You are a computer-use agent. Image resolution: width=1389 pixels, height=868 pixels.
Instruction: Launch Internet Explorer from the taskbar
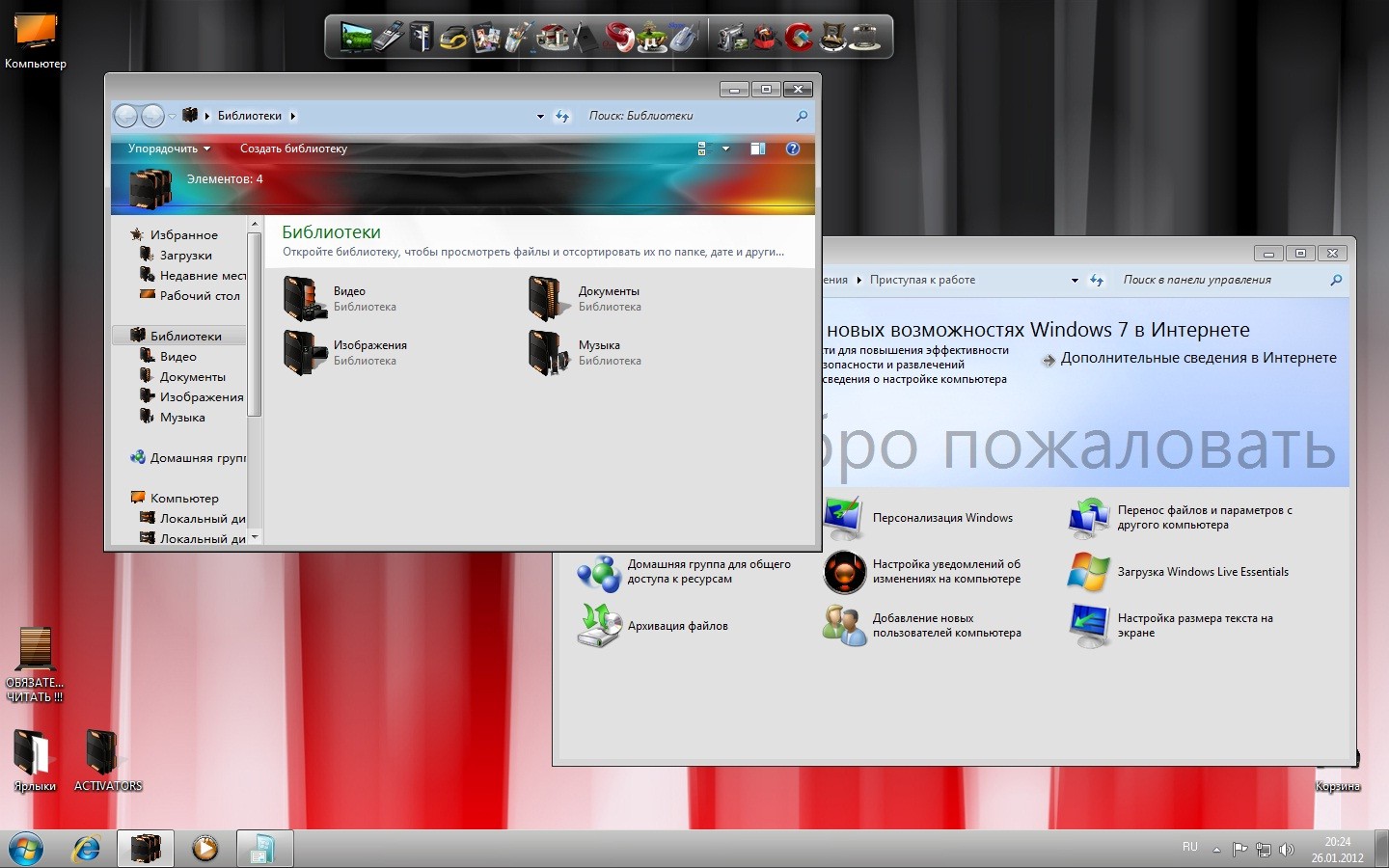click(x=87, y=849)
